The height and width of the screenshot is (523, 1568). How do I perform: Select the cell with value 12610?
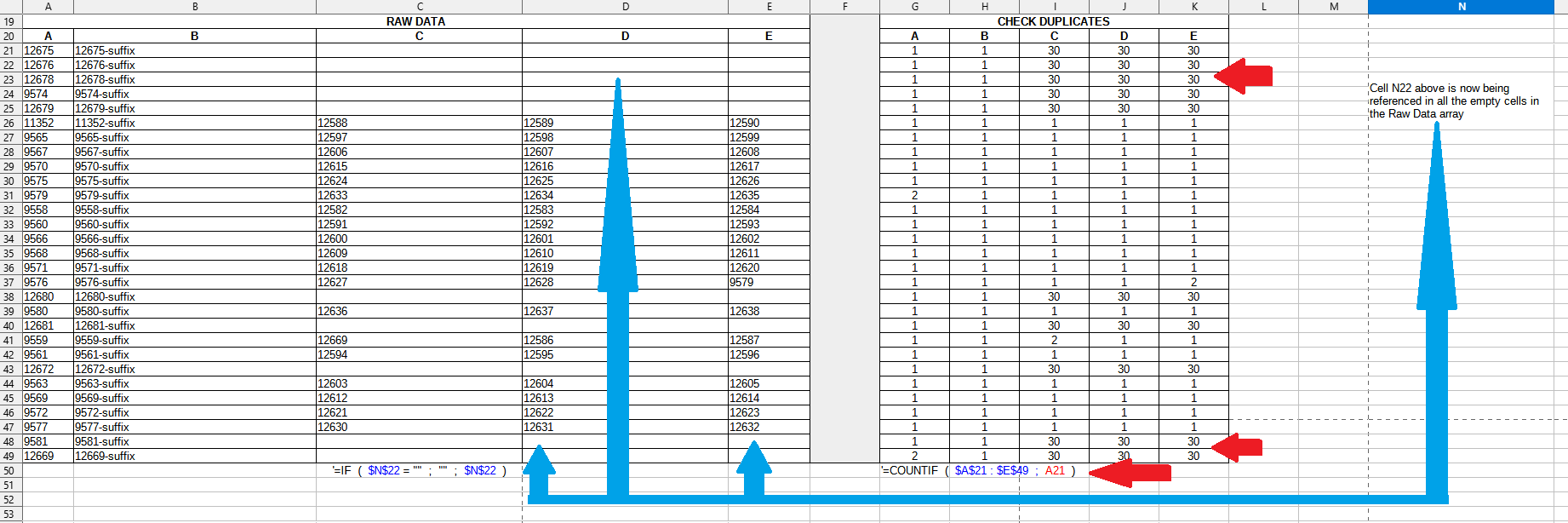pyautogui.click(x=625, y=253)
